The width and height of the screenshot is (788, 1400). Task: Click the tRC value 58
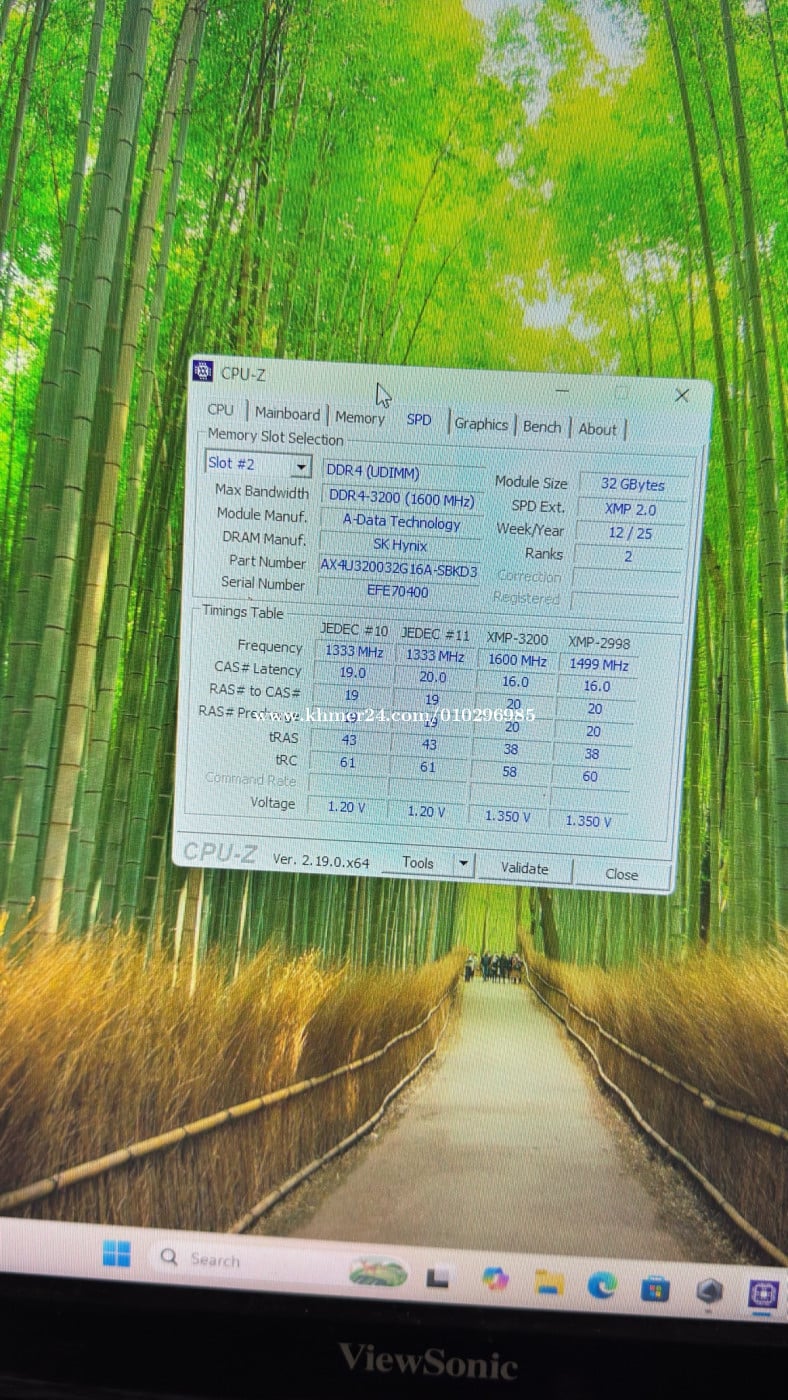tap(511, 772)
